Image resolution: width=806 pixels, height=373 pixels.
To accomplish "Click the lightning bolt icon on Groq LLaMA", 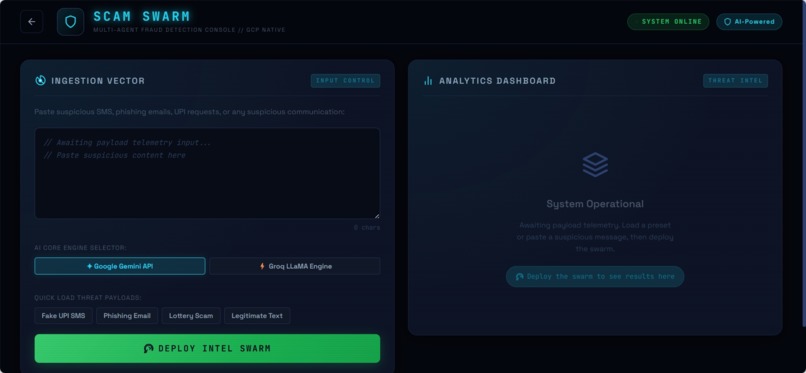I will [262, 266].
